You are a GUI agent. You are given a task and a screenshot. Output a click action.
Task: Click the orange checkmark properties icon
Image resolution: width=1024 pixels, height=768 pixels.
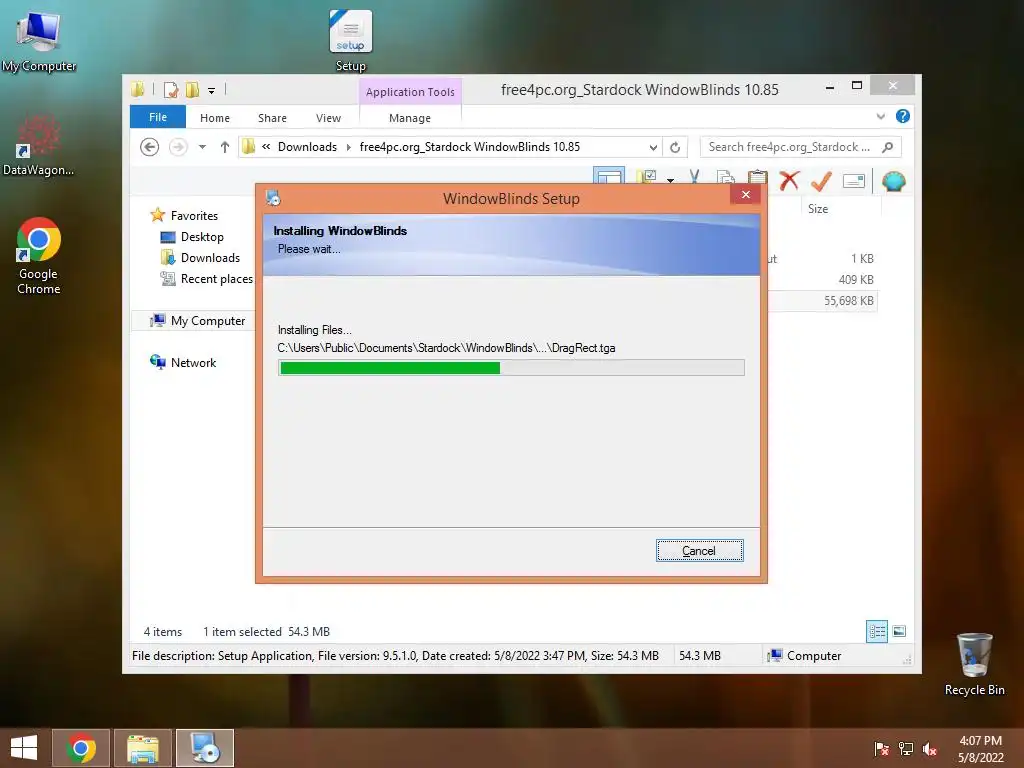point(821,181)
